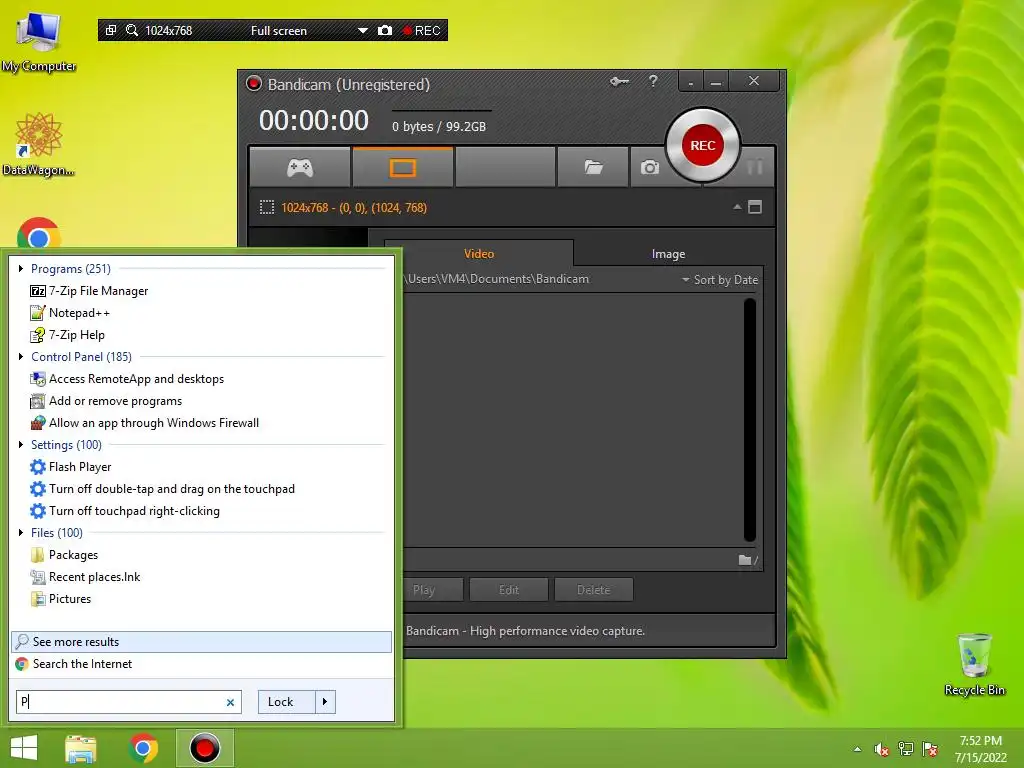Switch to the Image tab
The width and height of the screenshot is (1024, 768).
click(668, 253)
